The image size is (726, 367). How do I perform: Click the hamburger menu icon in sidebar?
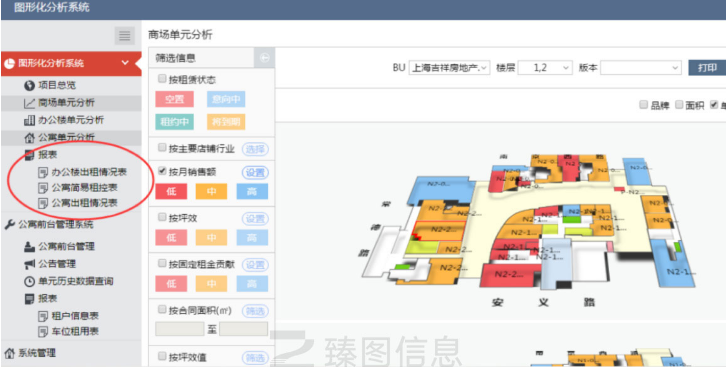[x=125, y=36]
